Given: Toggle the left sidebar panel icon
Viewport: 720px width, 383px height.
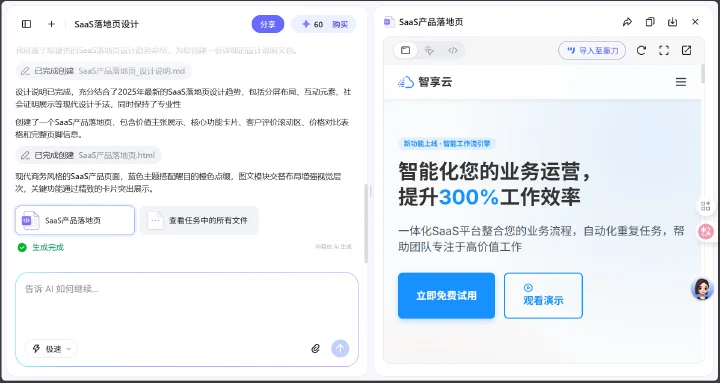Looking at the screenshot, I should 27,24.
